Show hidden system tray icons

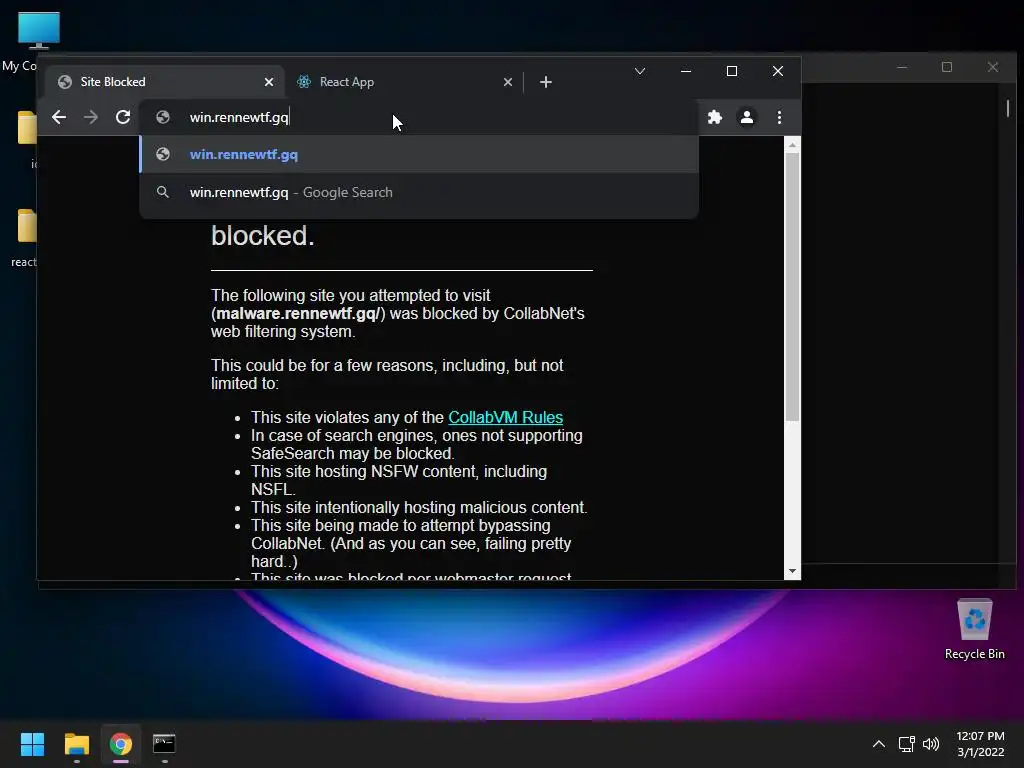tap(879, 744)
